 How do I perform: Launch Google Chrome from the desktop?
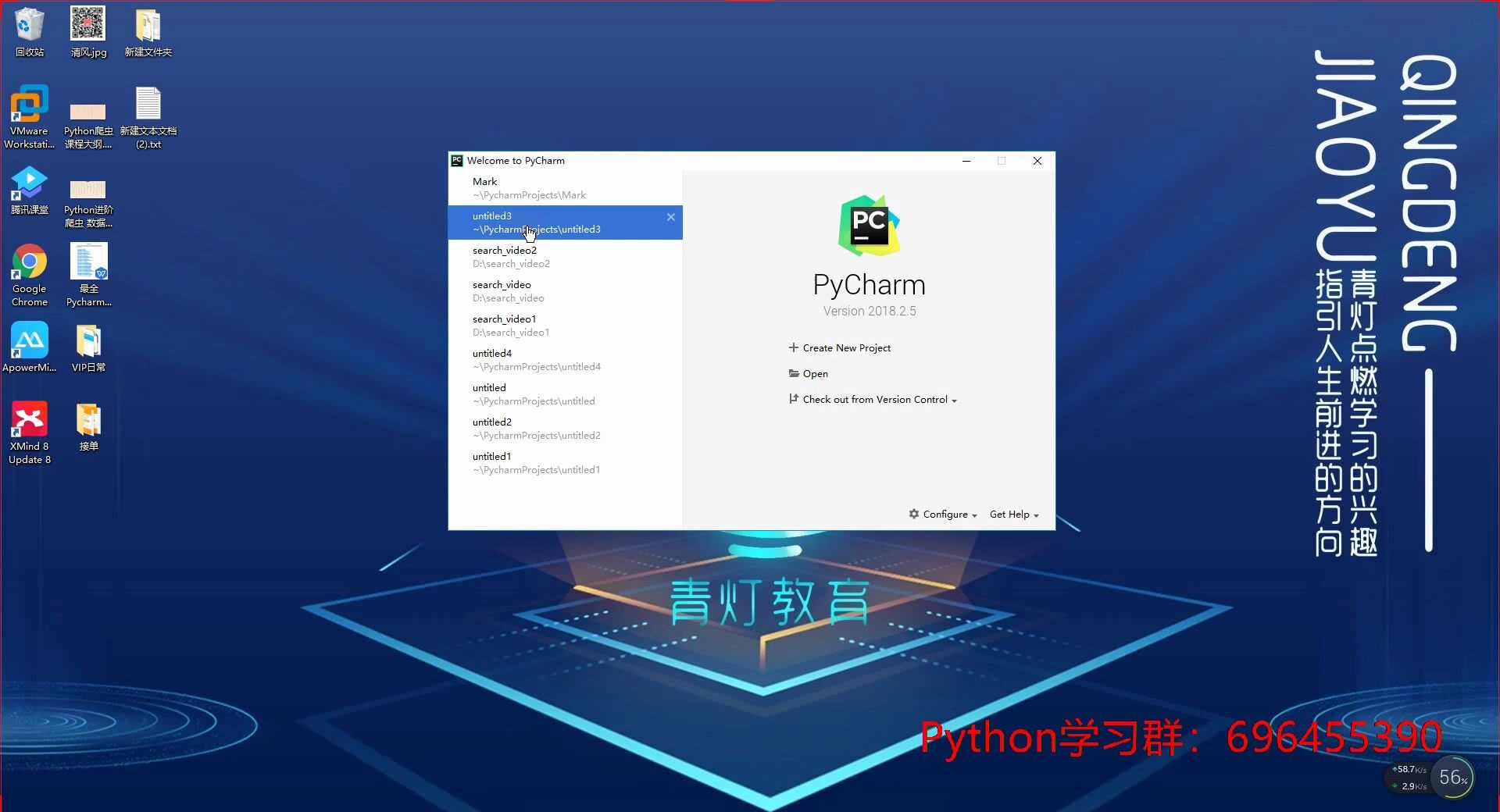(x=29, y=262)
